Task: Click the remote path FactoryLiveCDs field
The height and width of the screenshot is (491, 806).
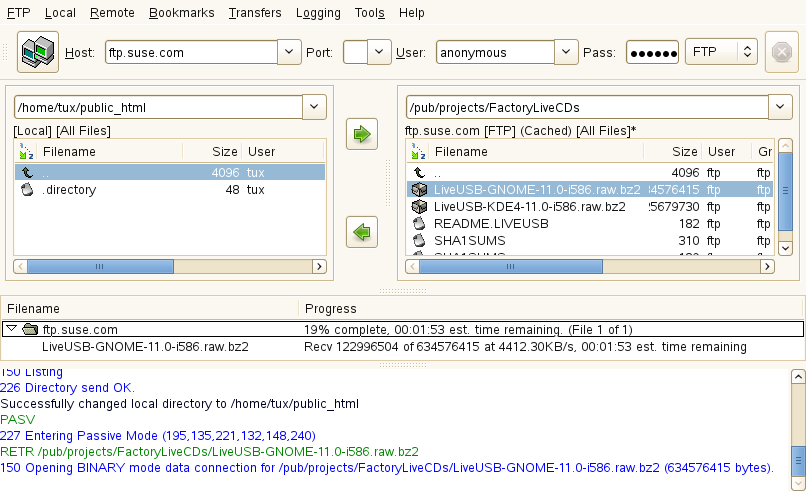Action: coord(587,107)
